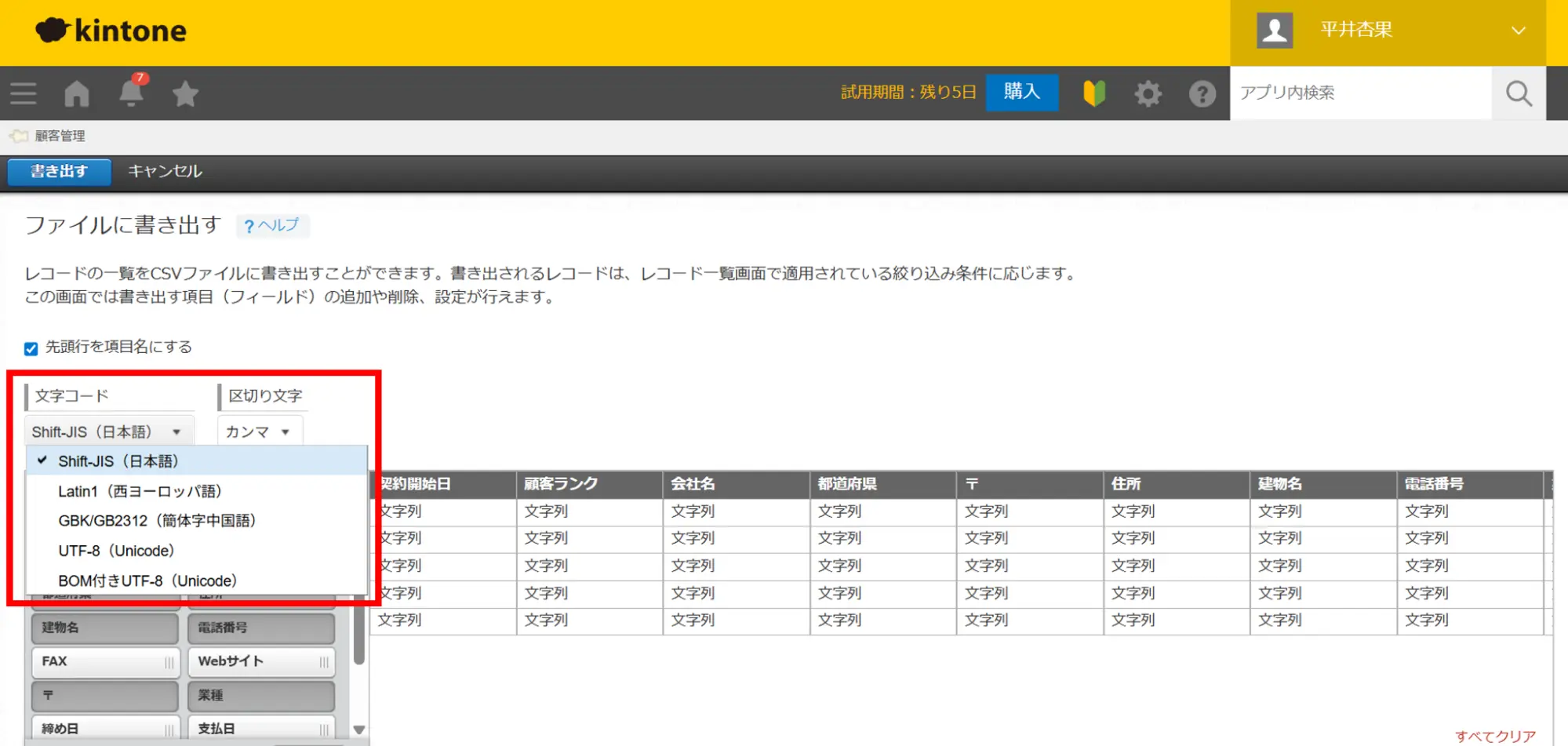The width and height of the screenshot is (1568, 746).
Task: Click the 書き出す export button
Action: tap(59, 171)
